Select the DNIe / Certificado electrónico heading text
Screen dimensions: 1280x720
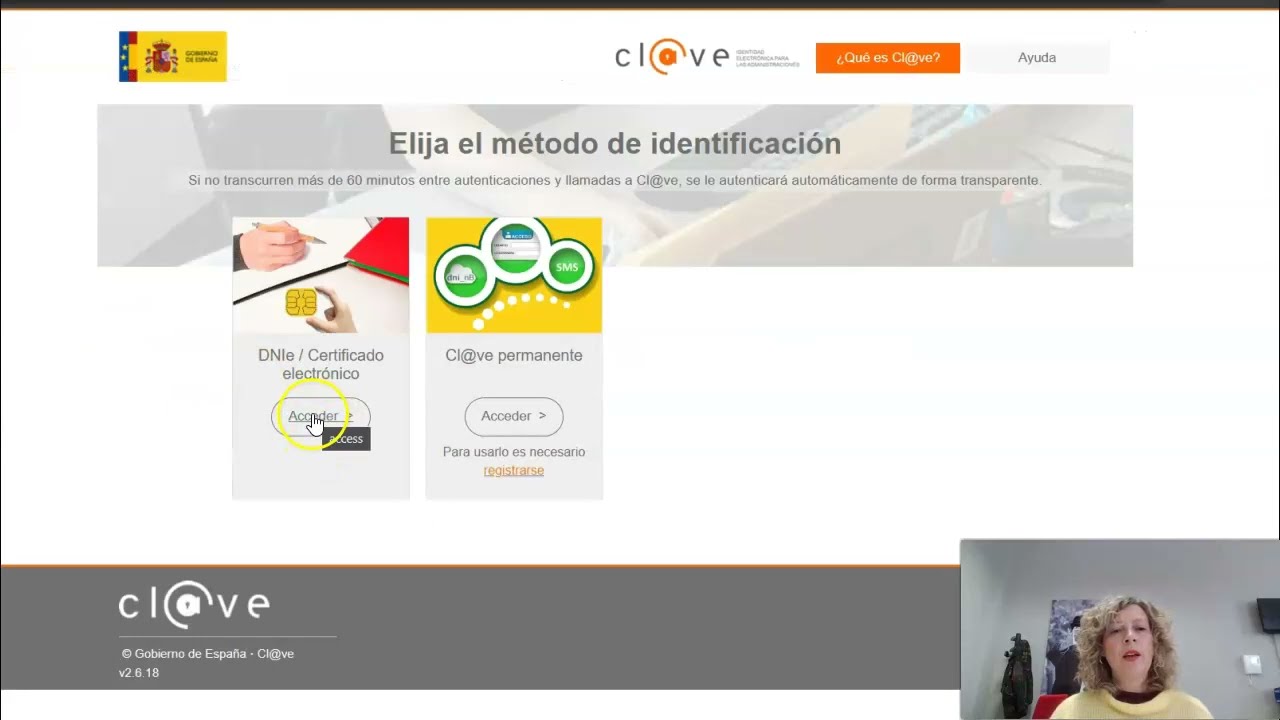[320, 364]
